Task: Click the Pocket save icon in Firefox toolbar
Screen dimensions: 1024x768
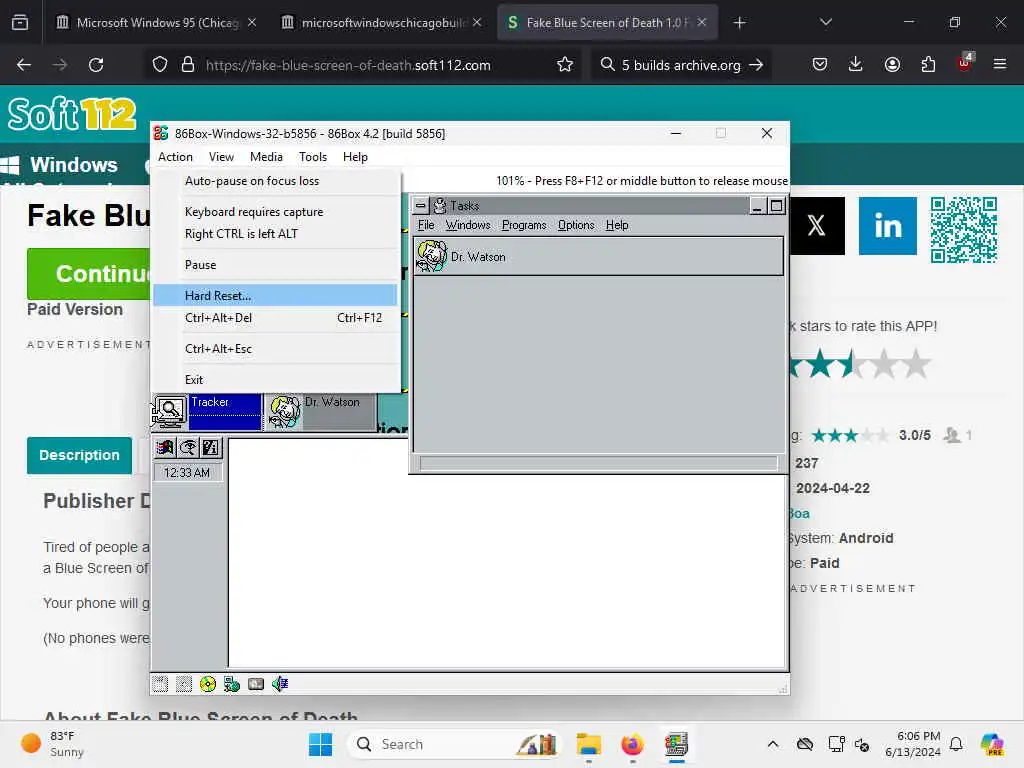Action: coord(820,65)
